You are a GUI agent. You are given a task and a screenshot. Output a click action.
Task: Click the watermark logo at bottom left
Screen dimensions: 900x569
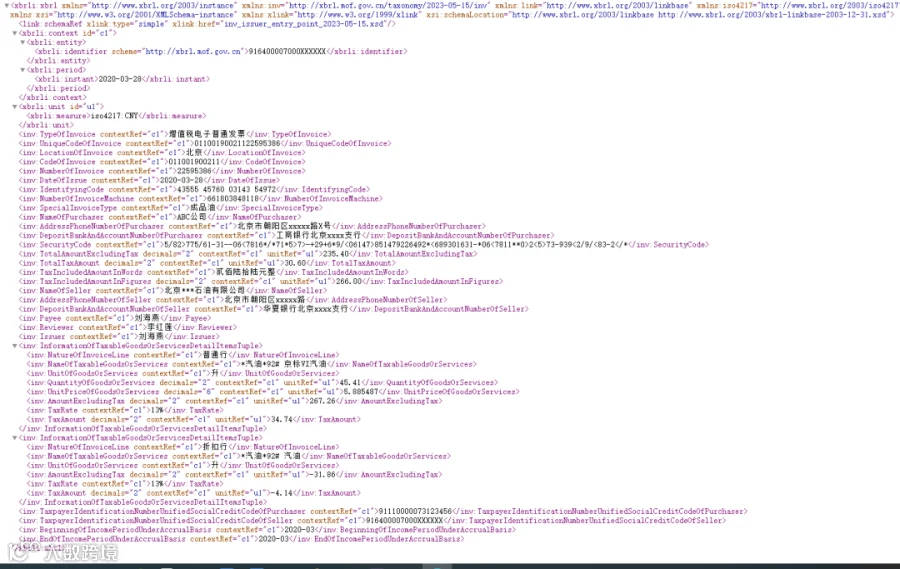63,552
